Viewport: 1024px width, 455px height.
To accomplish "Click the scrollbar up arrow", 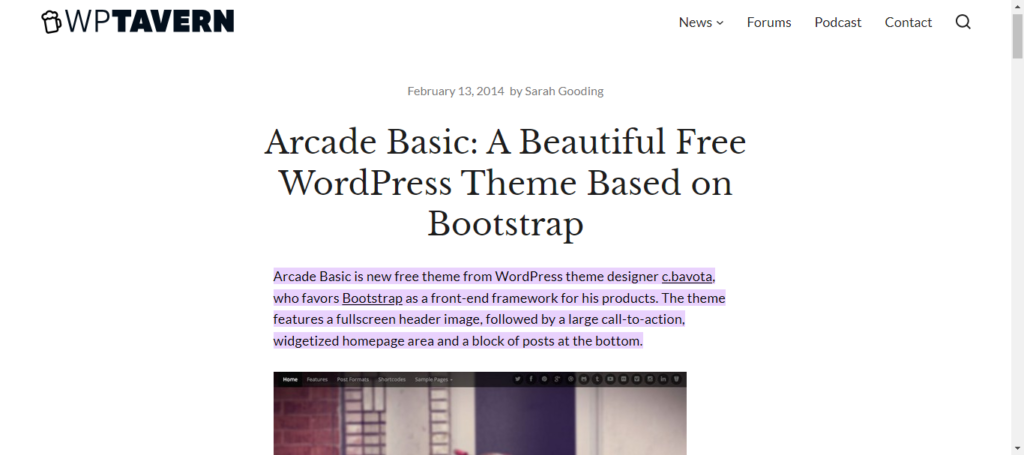I will click(1017, 5).
